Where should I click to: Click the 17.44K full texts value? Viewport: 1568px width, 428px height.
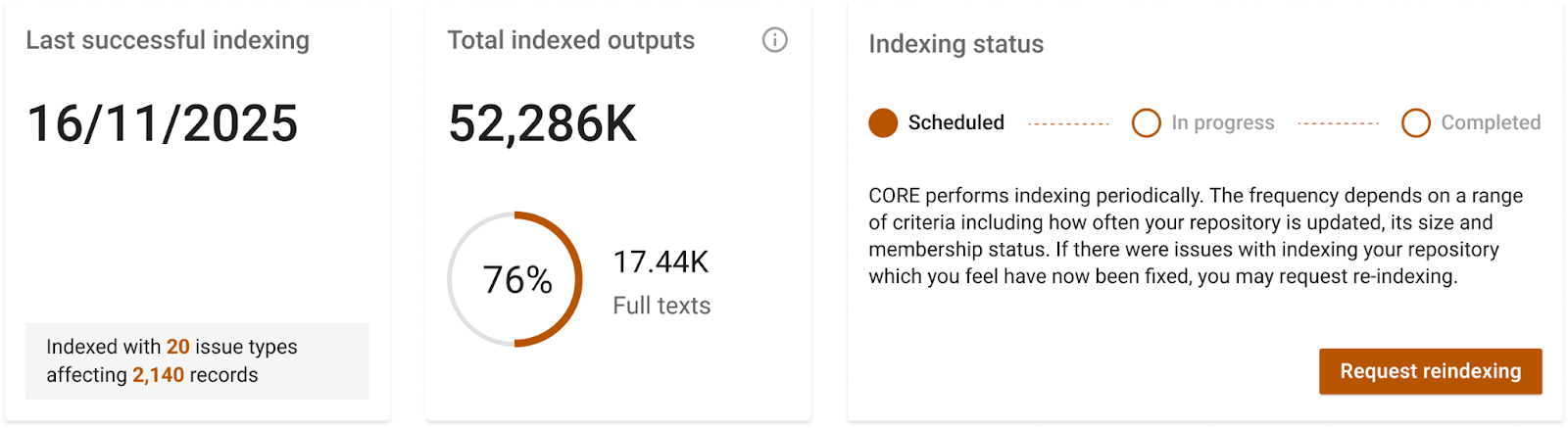661,262
